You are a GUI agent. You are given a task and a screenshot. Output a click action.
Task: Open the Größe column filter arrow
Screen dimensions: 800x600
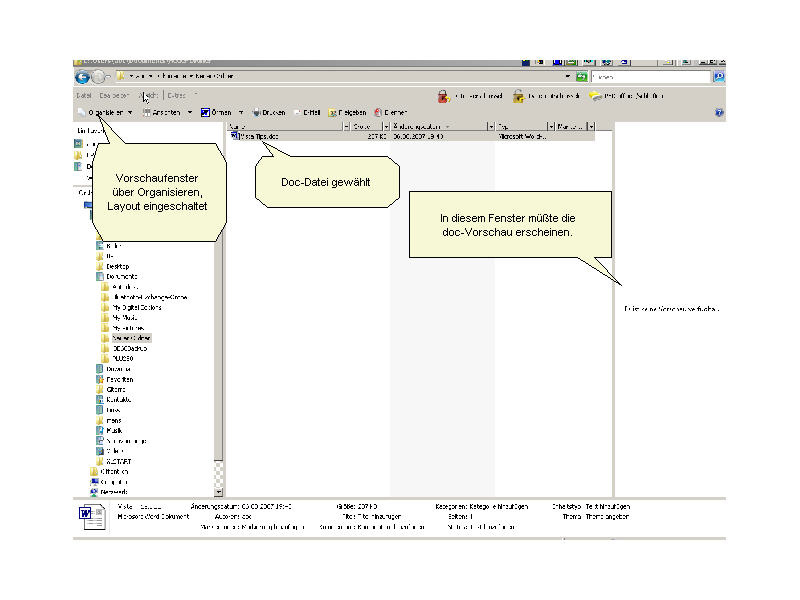386,127
